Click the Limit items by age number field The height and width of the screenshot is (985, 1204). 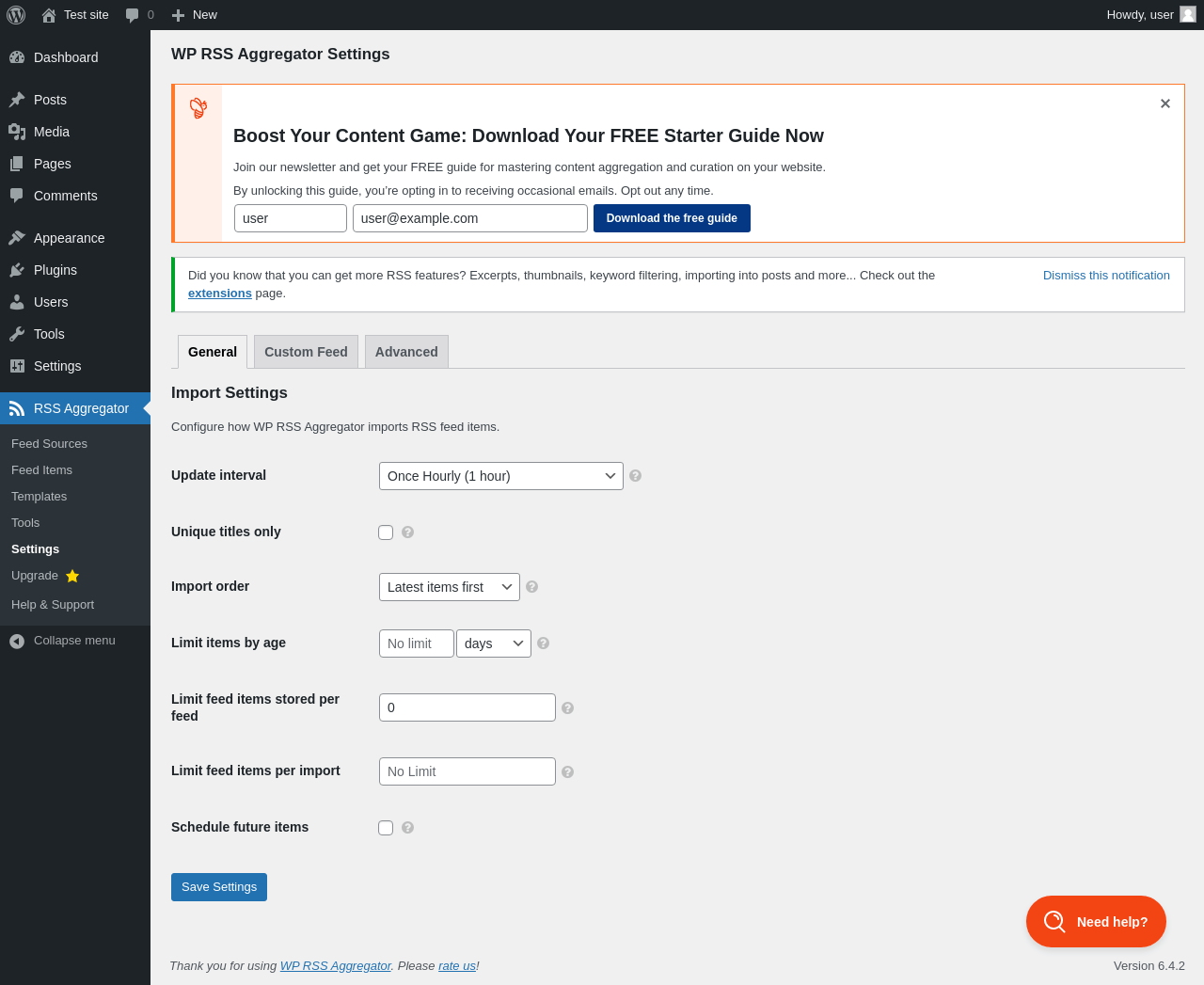pos(417,643)
